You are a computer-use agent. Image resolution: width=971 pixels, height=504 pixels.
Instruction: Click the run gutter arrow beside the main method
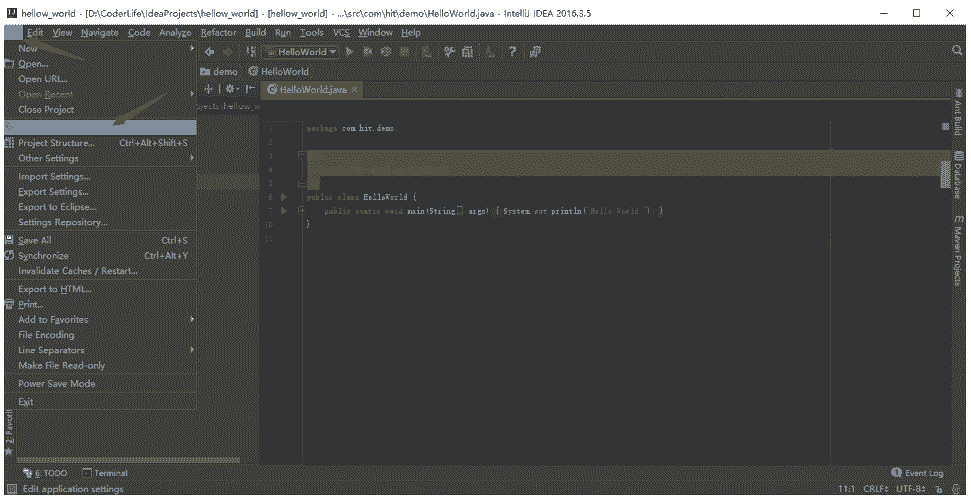(x=284, y=211)
